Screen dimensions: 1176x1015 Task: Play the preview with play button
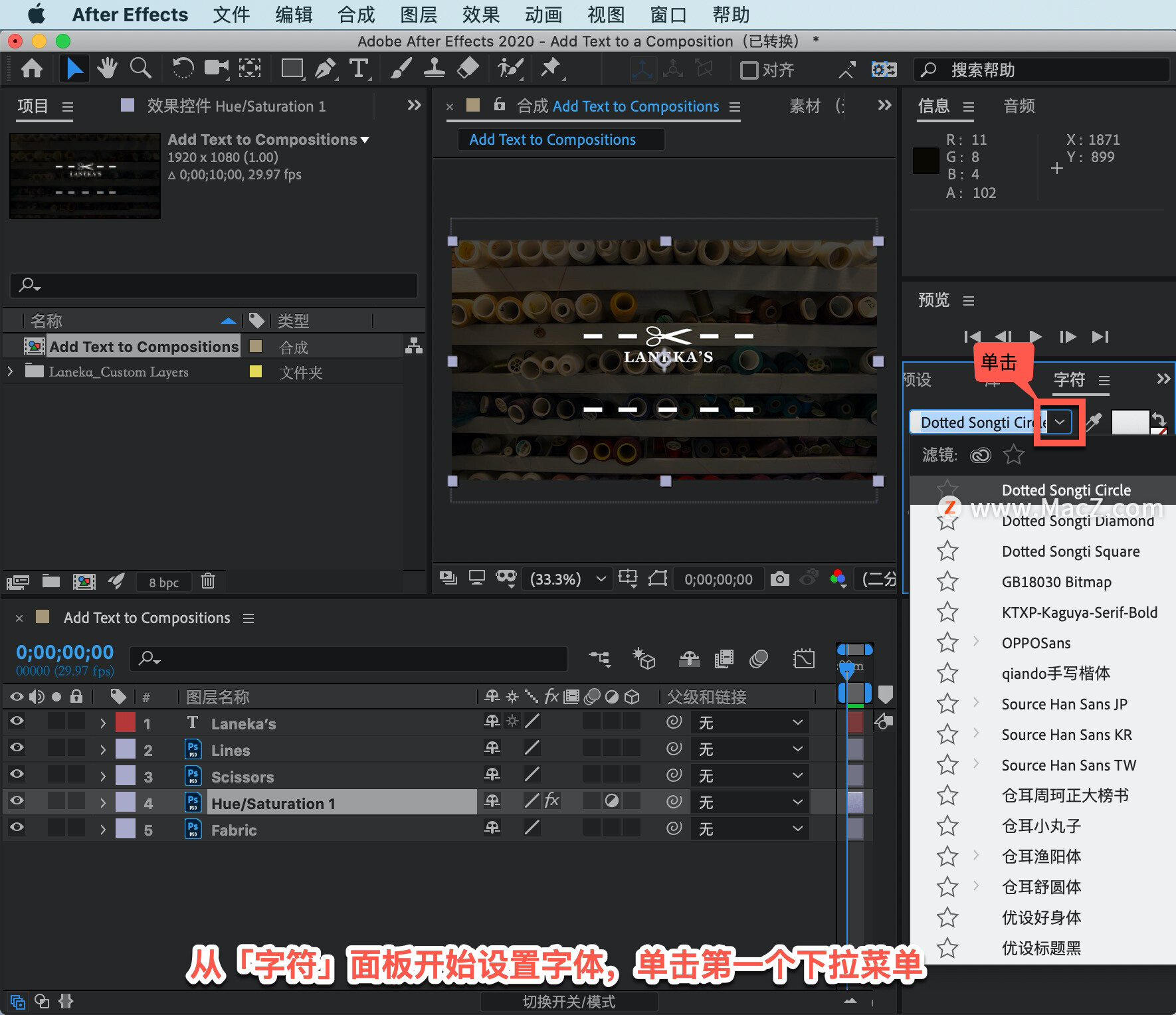(x=1036, y=337)
